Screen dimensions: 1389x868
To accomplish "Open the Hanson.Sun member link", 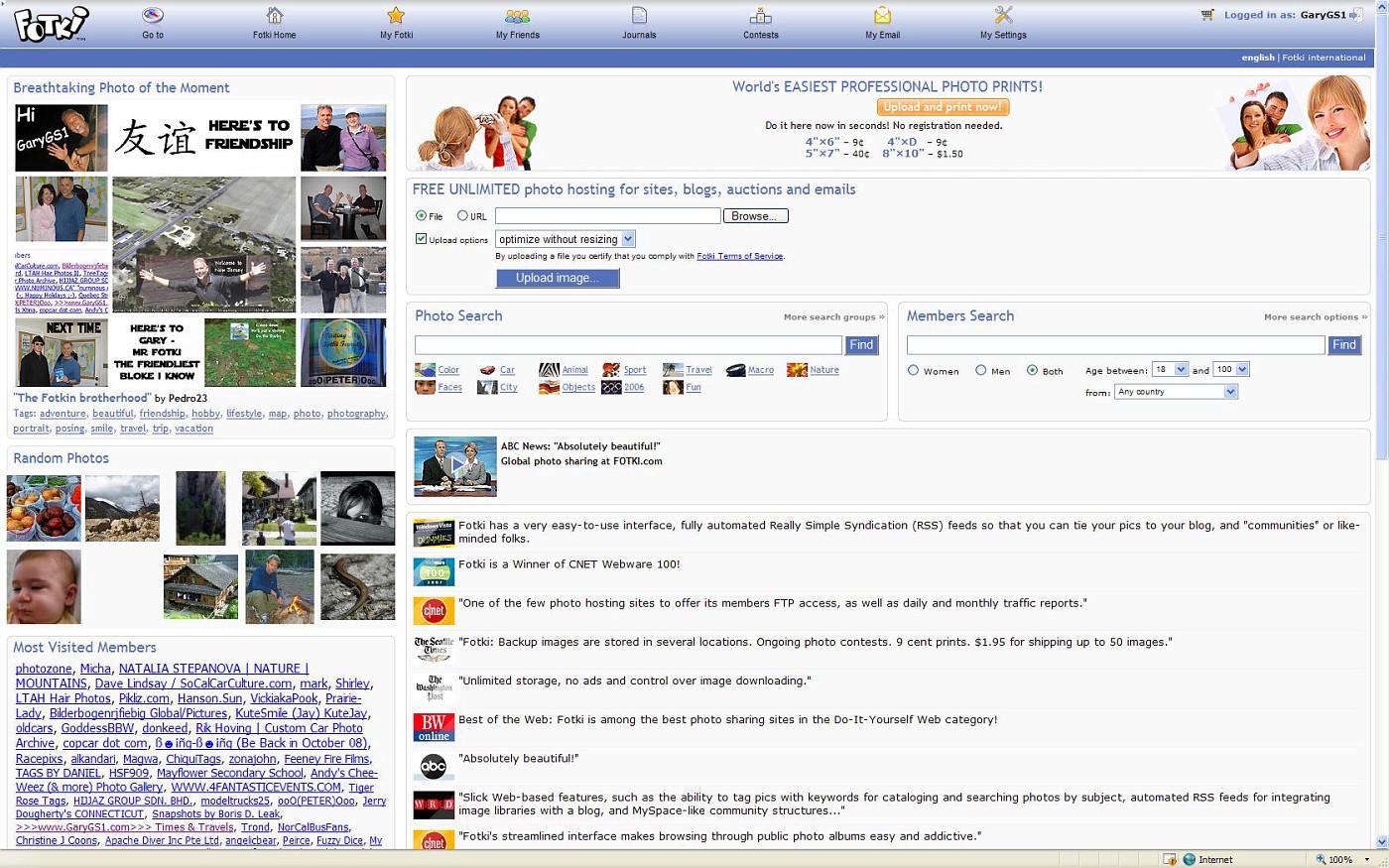I will click(209, 698).
